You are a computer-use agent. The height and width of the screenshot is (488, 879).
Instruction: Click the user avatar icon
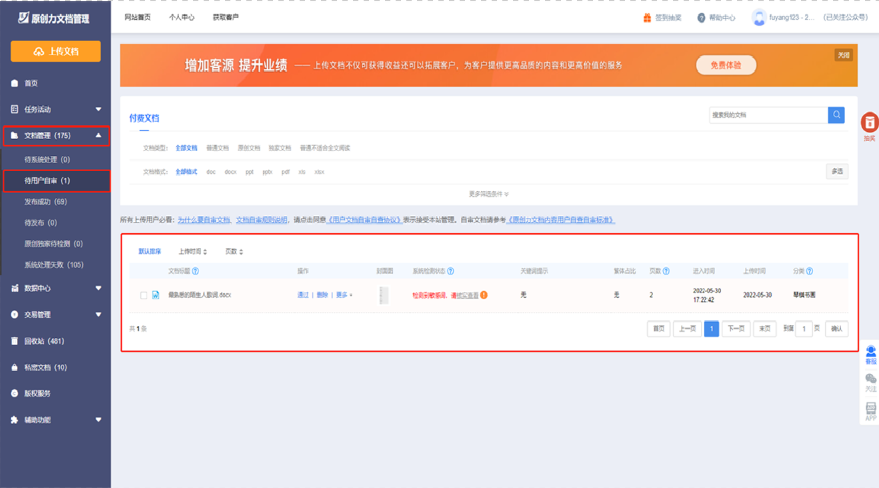click(x=759, y=18)
